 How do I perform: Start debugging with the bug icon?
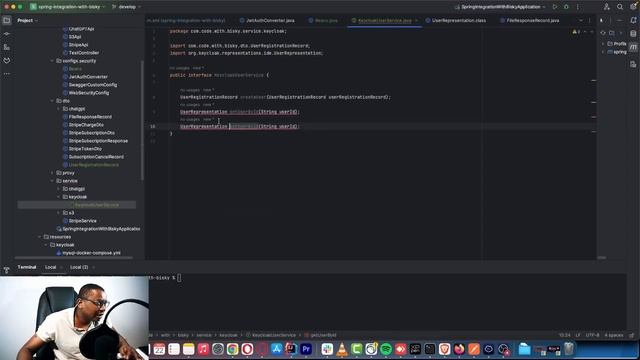click(566, 7)
